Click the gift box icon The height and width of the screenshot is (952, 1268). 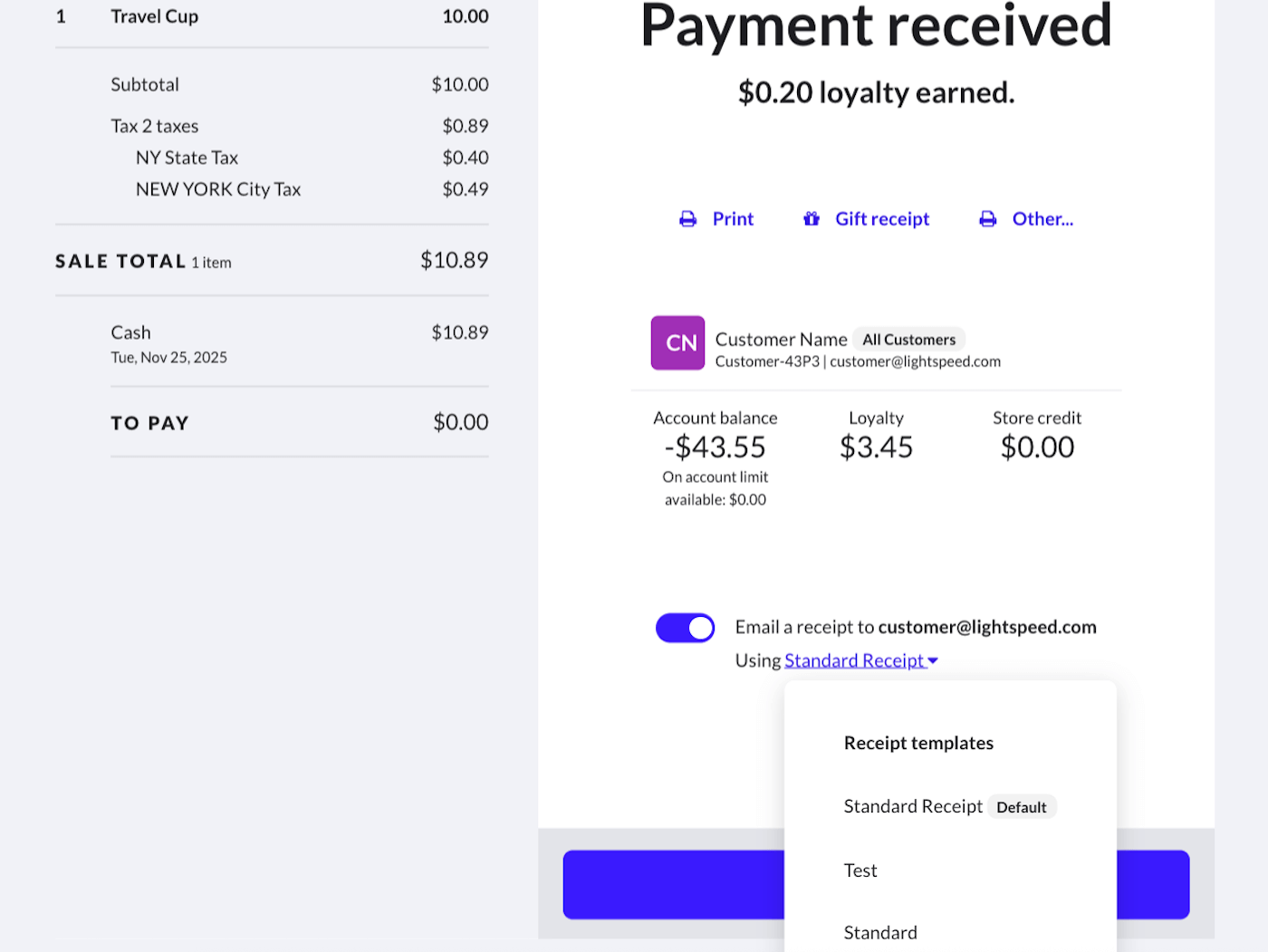(812, 219)
